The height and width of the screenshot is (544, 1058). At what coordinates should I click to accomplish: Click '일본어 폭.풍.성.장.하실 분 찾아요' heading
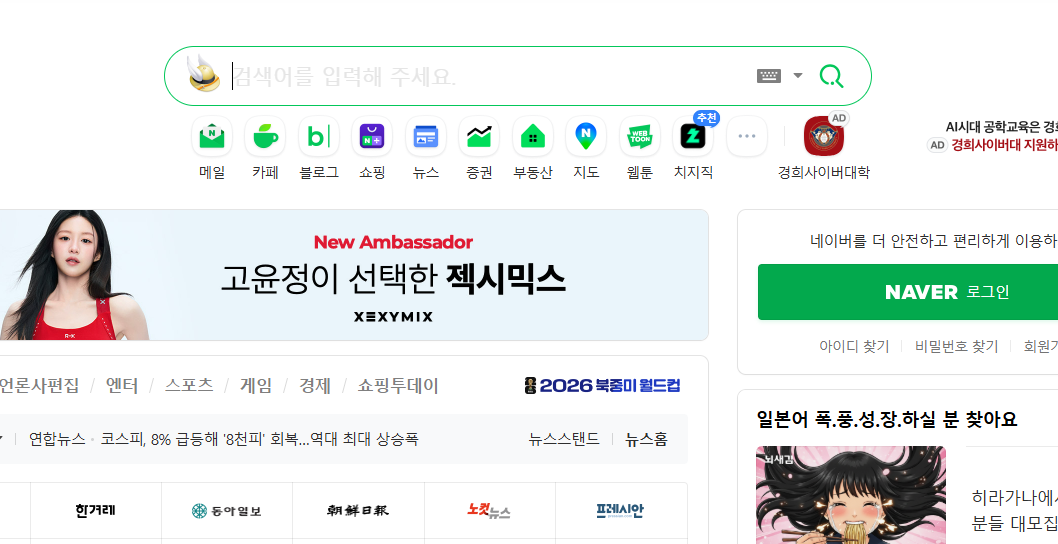(887, 418)
